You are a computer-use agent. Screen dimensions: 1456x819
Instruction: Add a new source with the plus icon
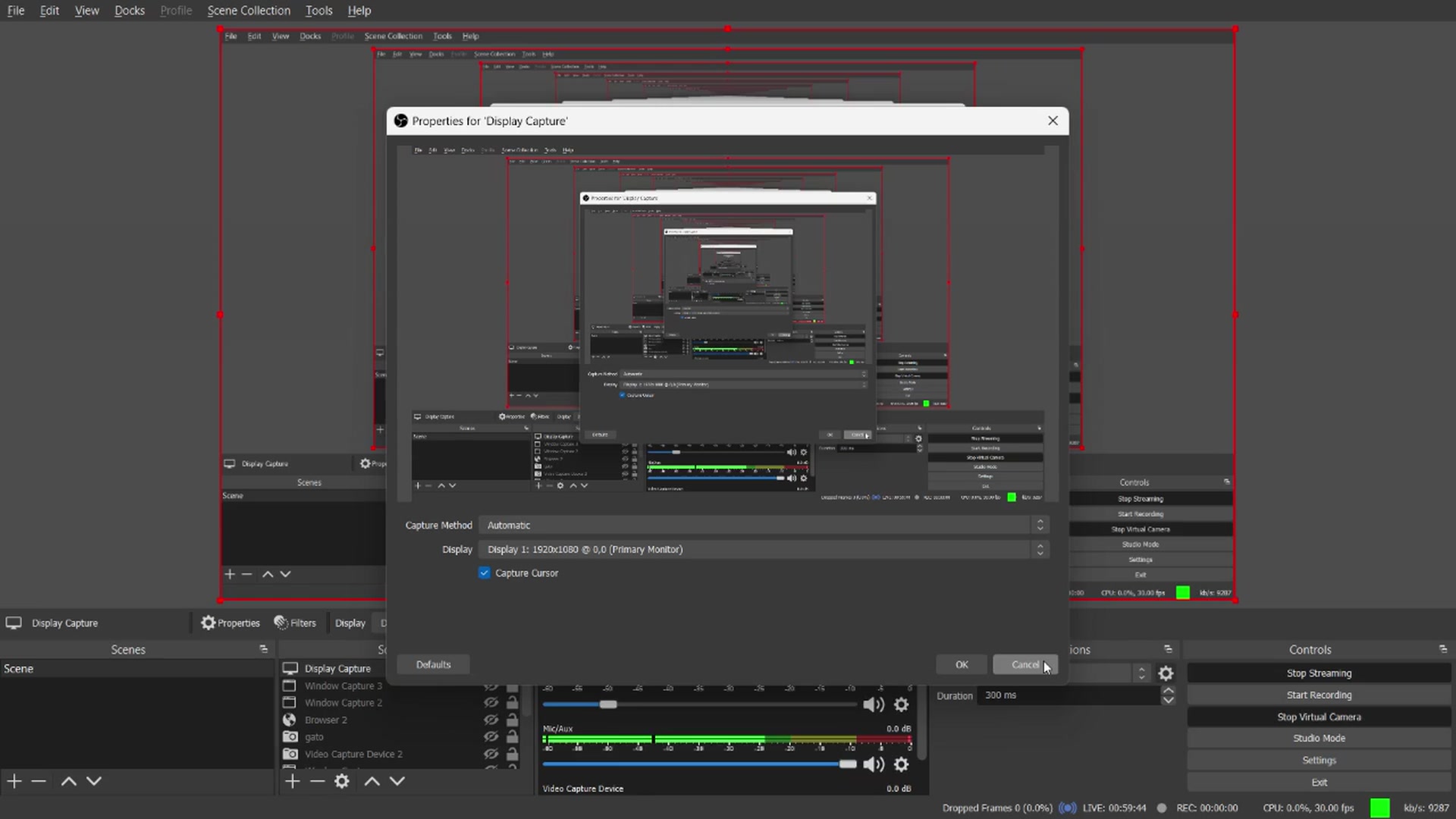pyautogui.click(x=293, y=781)
